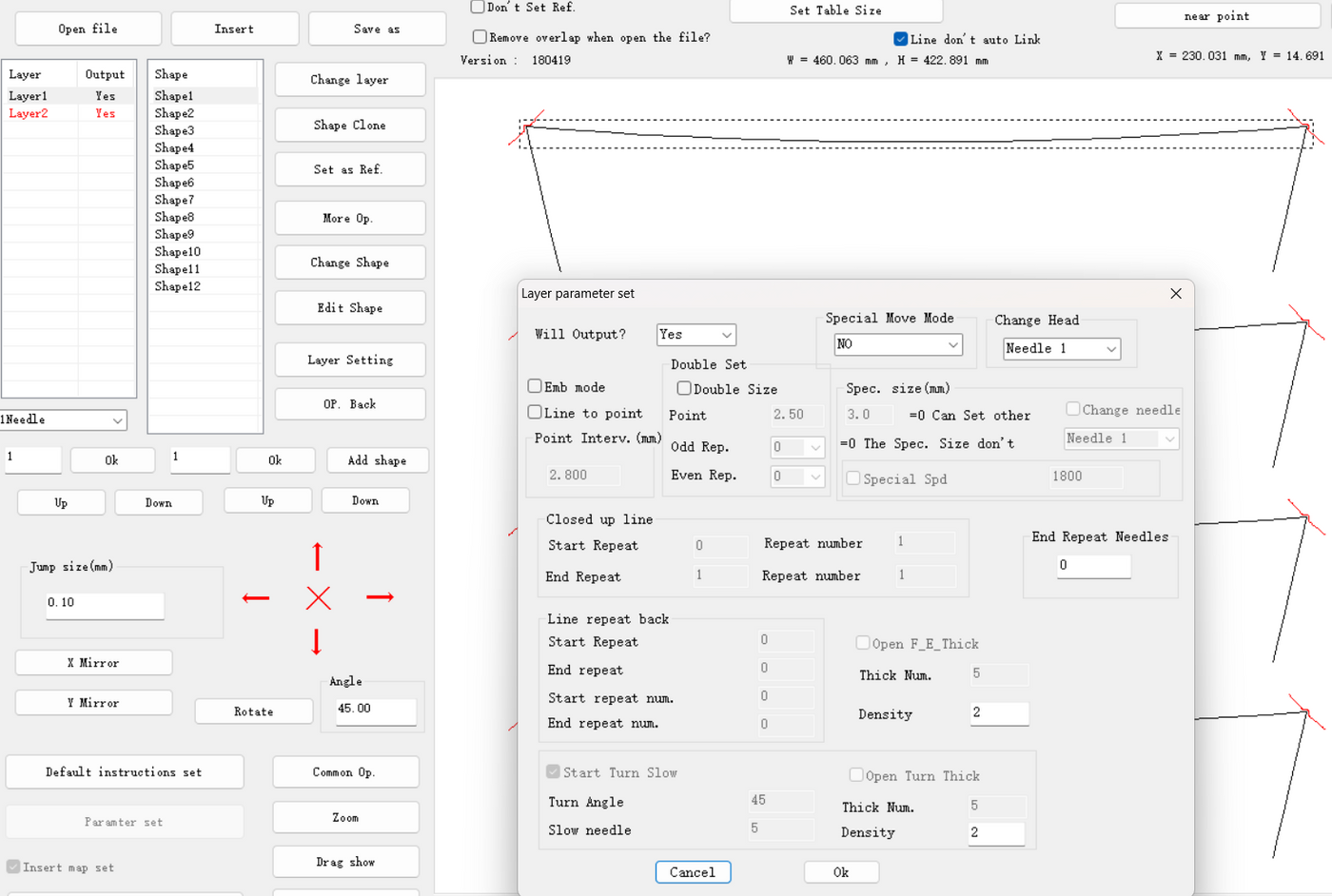Click the End Repeat Needles field
This screenshot has width=1332, height=896.
click(1093, 565)
